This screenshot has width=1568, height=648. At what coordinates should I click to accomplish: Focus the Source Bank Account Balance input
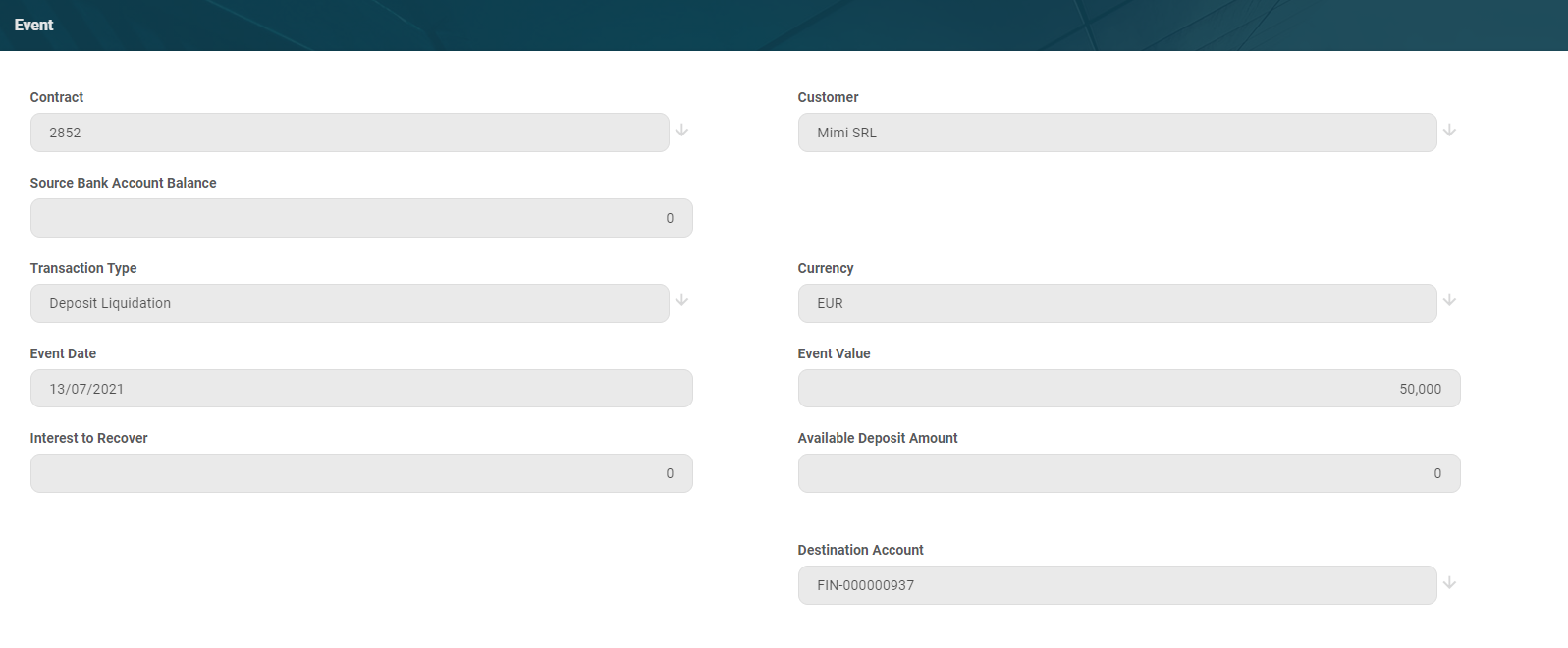click(x=361, y=218)
